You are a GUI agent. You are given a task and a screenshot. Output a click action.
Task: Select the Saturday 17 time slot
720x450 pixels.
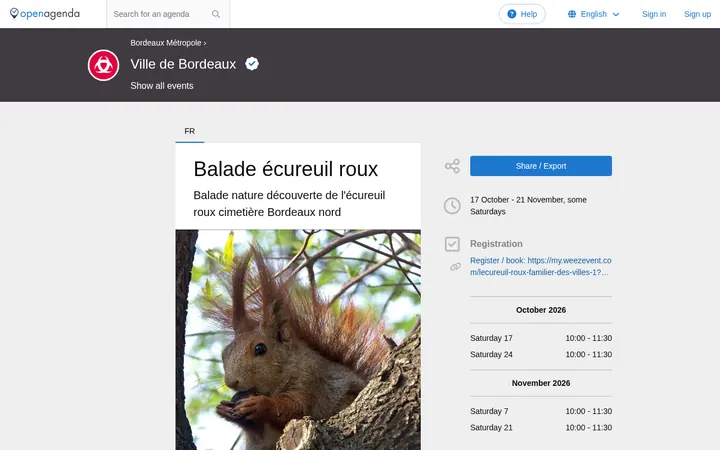(540, 338)
